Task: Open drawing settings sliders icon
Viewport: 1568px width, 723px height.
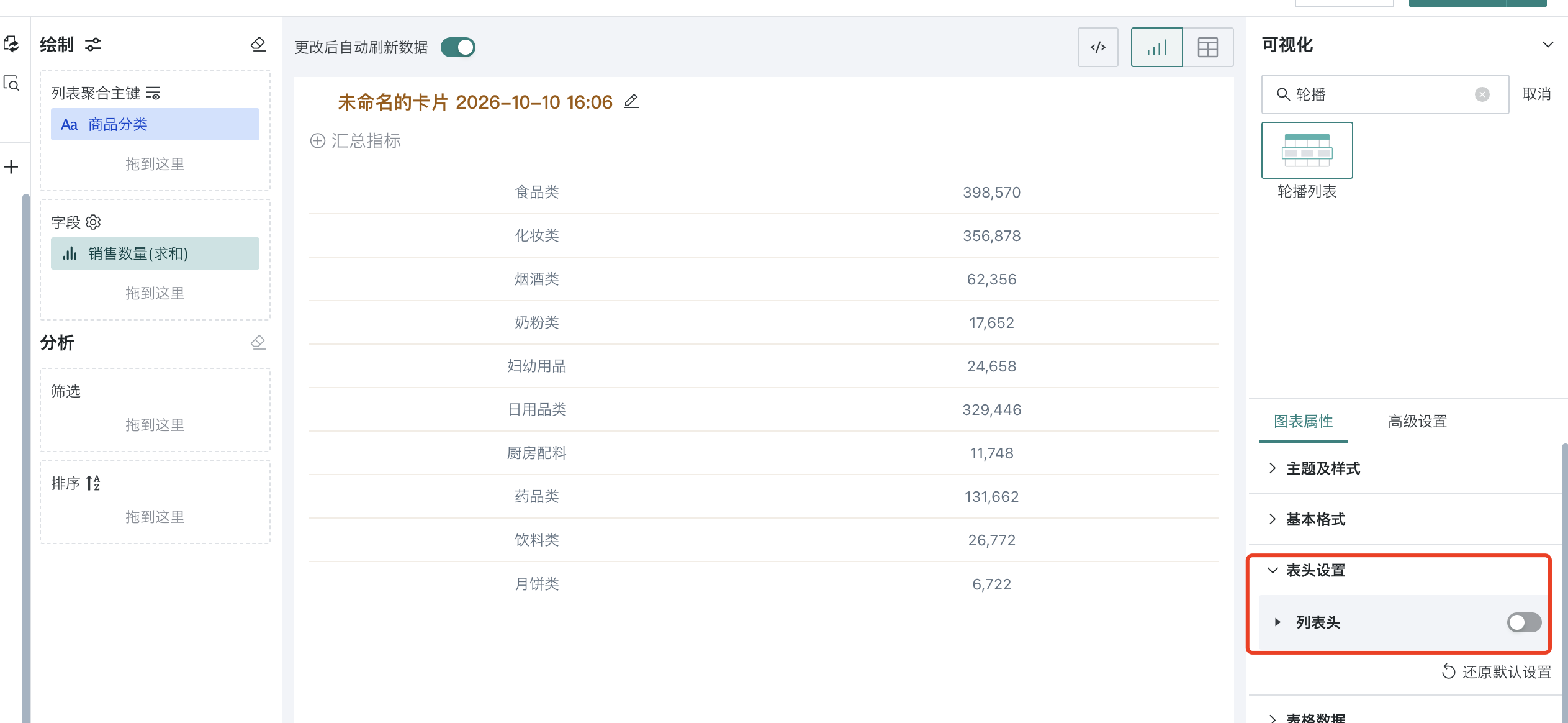Action: (x=93, y=45)
